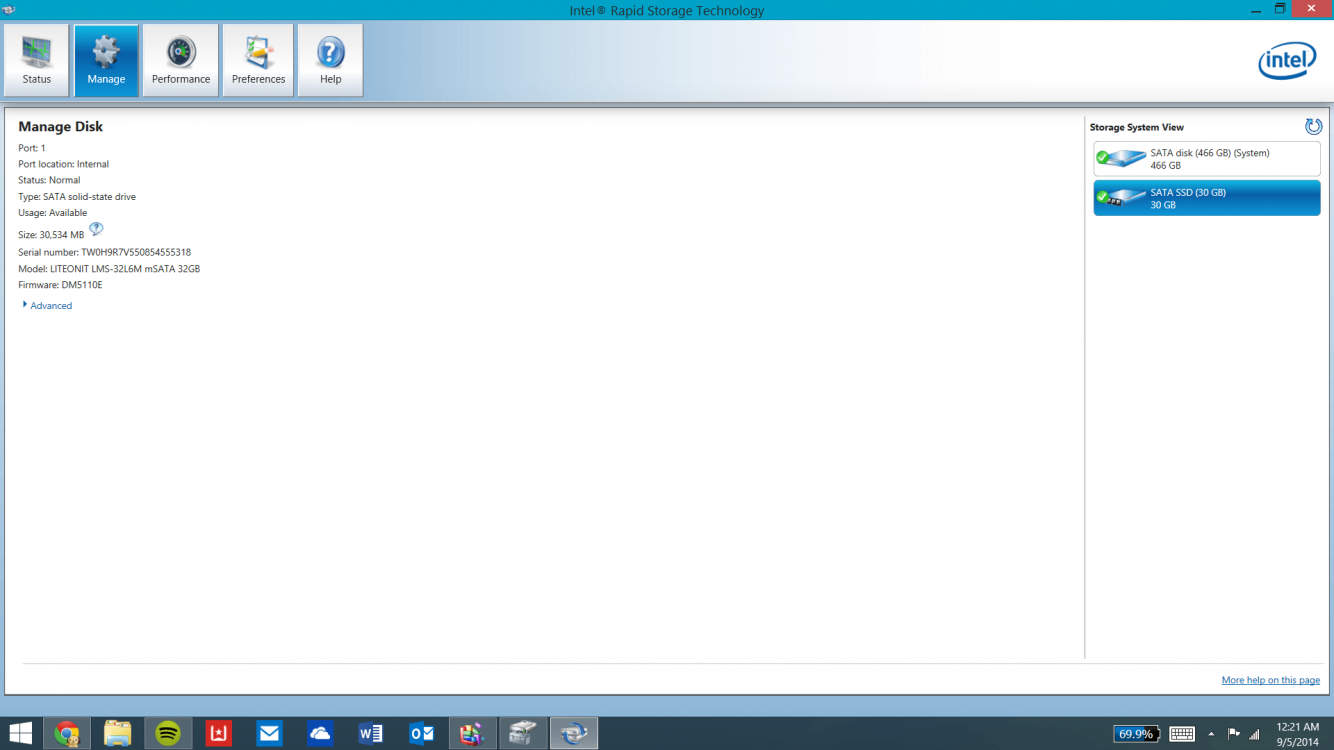Click the Storage System View label
Image resolution: width=1334 pixels, height=750 pixels.
click(x=1137, y=128)
